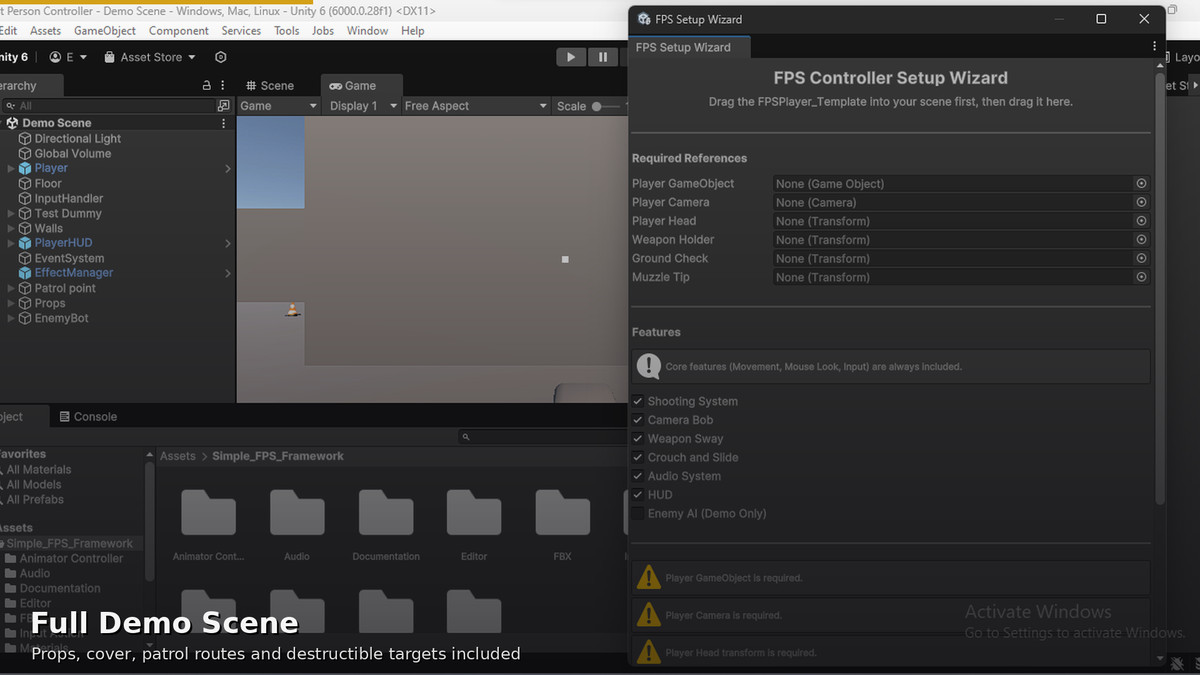Uncheck the HUD feature checkbox
Image resolution: width=1200 pixels, height=675 pixels.
638,495
